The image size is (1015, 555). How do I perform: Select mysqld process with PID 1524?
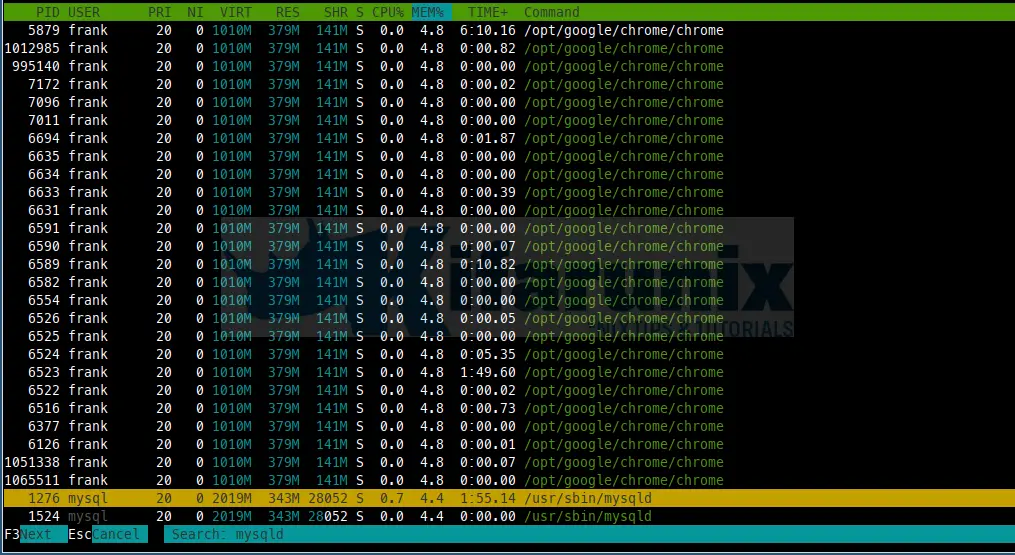pos(509,516)
